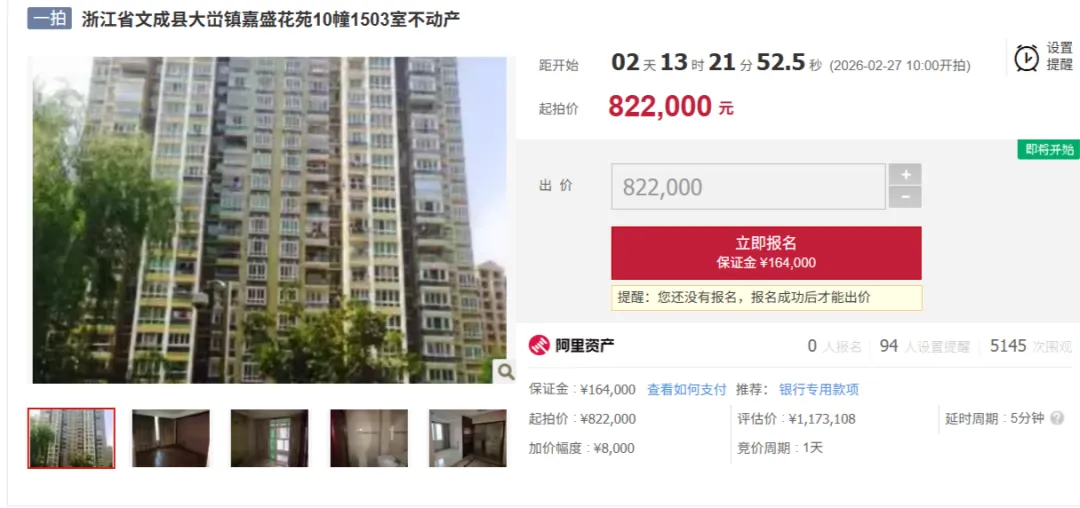Decrease bid with the minus button
Viewport: 1080px width, 508px height.
(x=905, y=197)
